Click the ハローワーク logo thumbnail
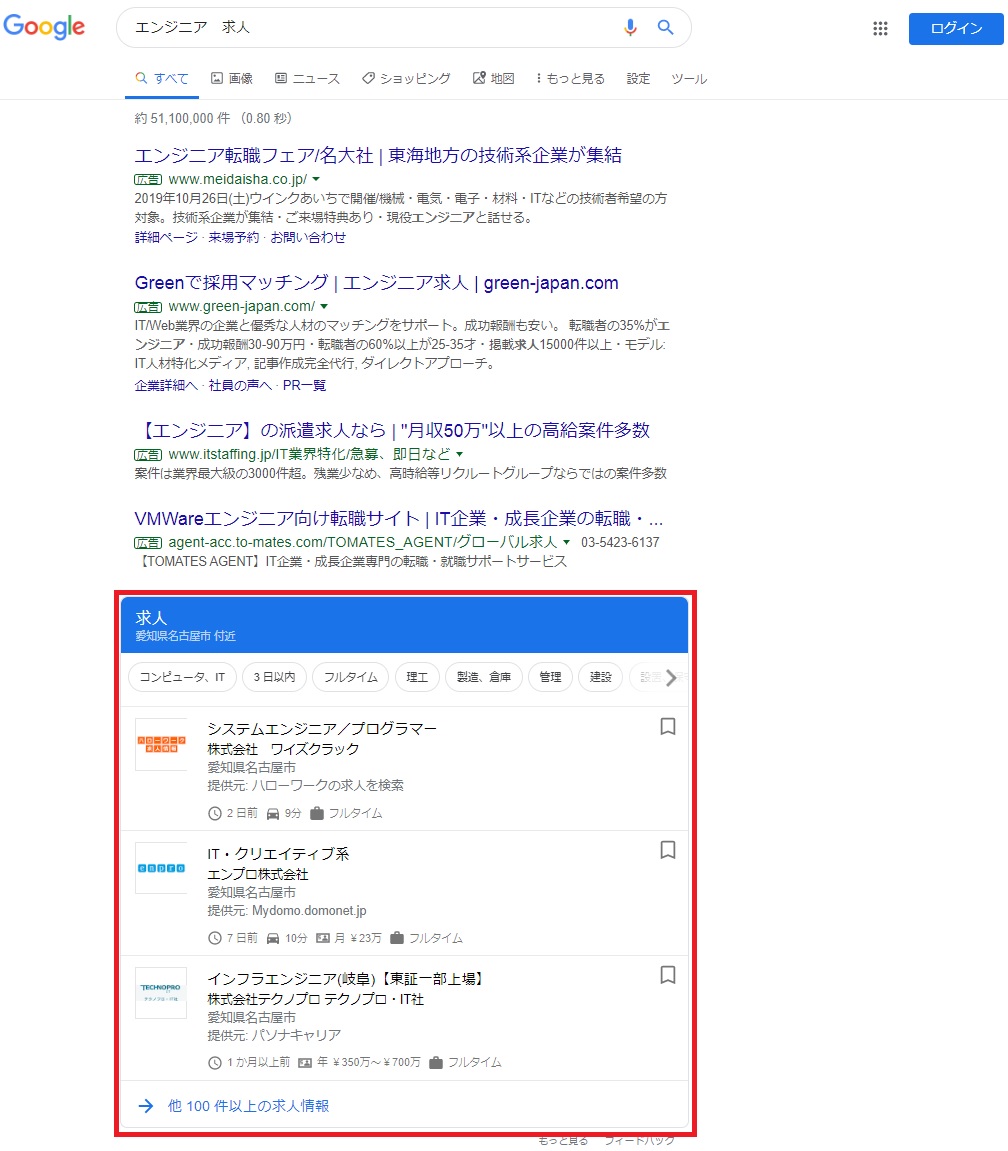Screen dimensions: 1008x1151 [162, 744]
